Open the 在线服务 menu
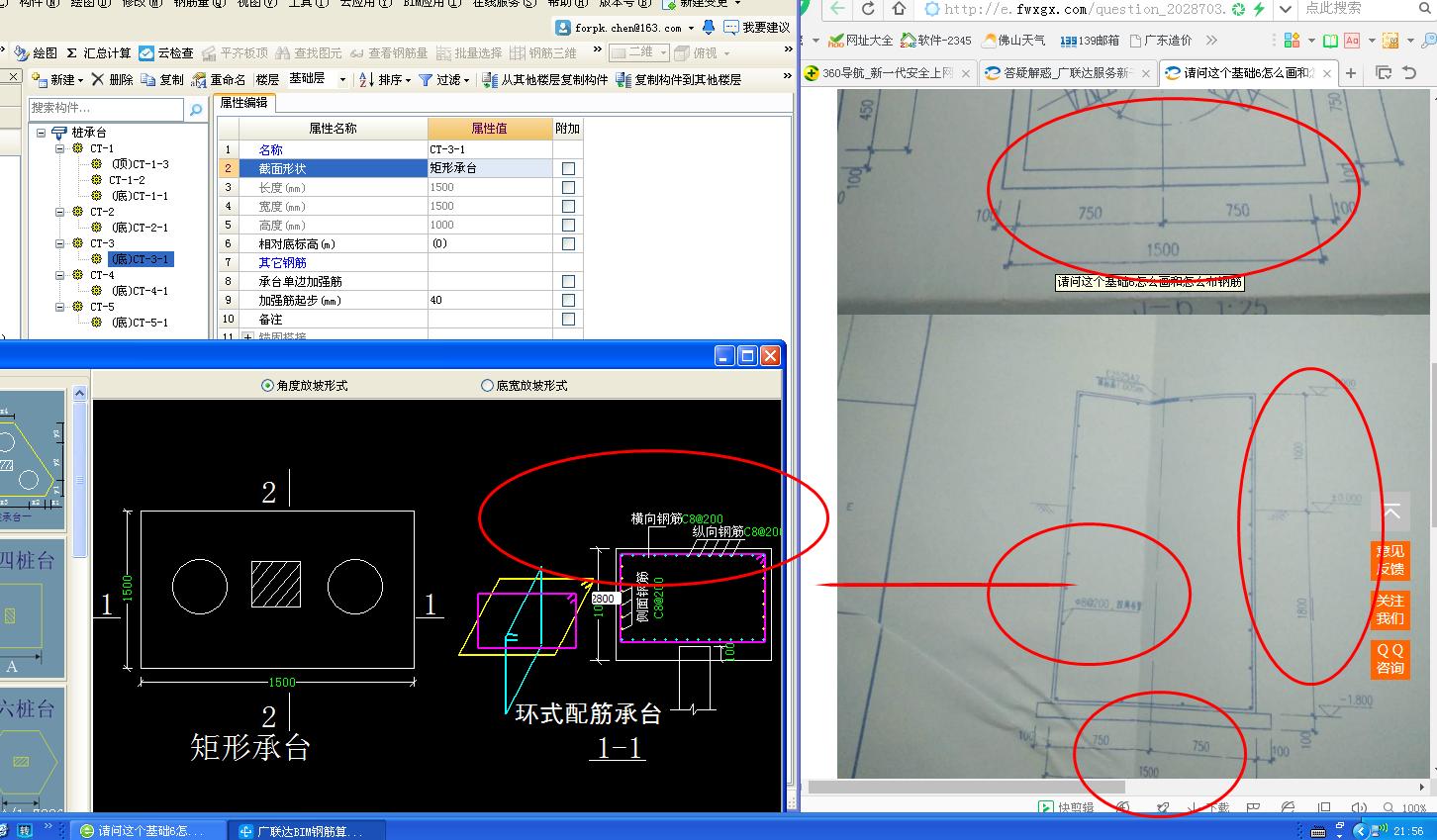This screenshot has width=1437, height=840. coord(503,3)
